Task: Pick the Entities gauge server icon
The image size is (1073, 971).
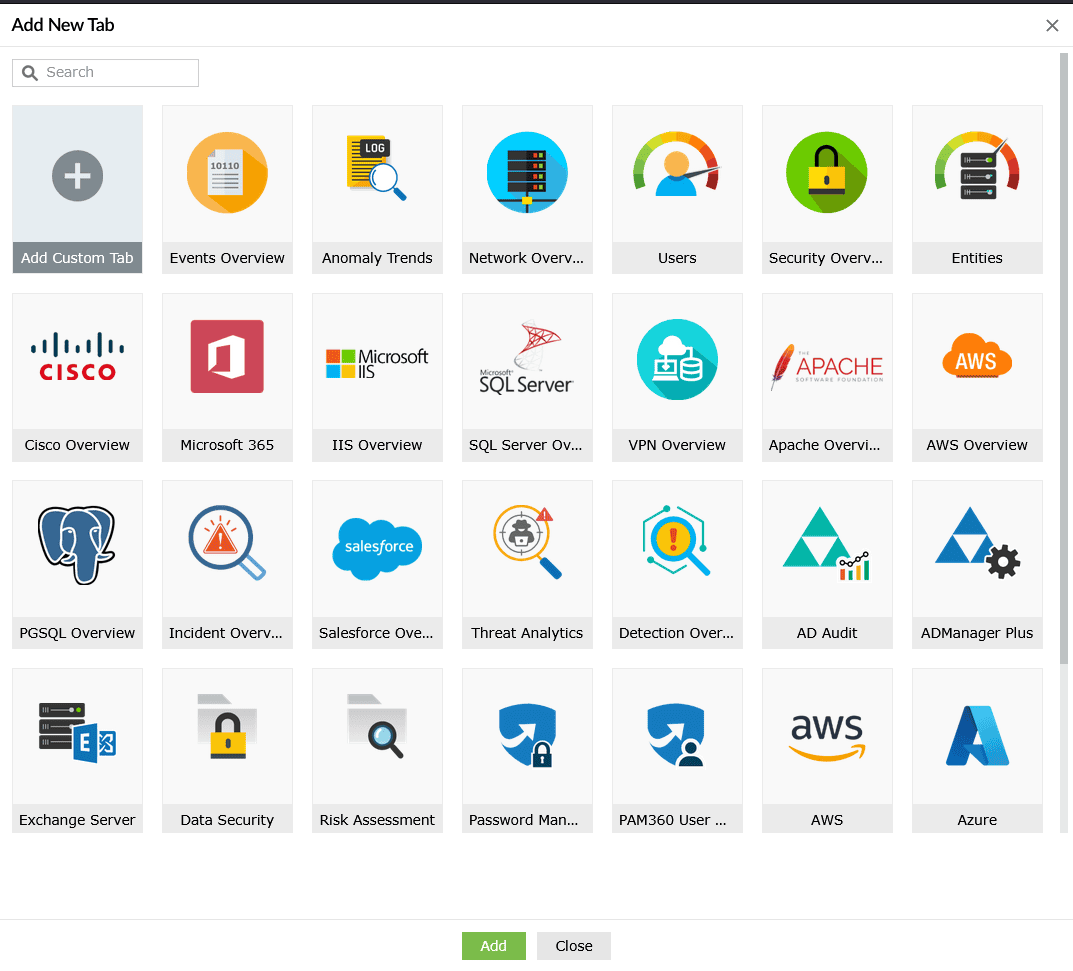Action: 977,166
